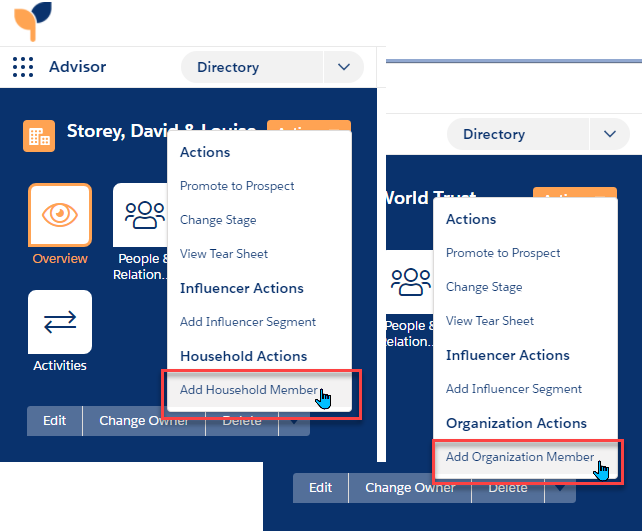Click Edit button in left window
The height and width of the screenshot is (531, 642).
click(x=54, y=421)
